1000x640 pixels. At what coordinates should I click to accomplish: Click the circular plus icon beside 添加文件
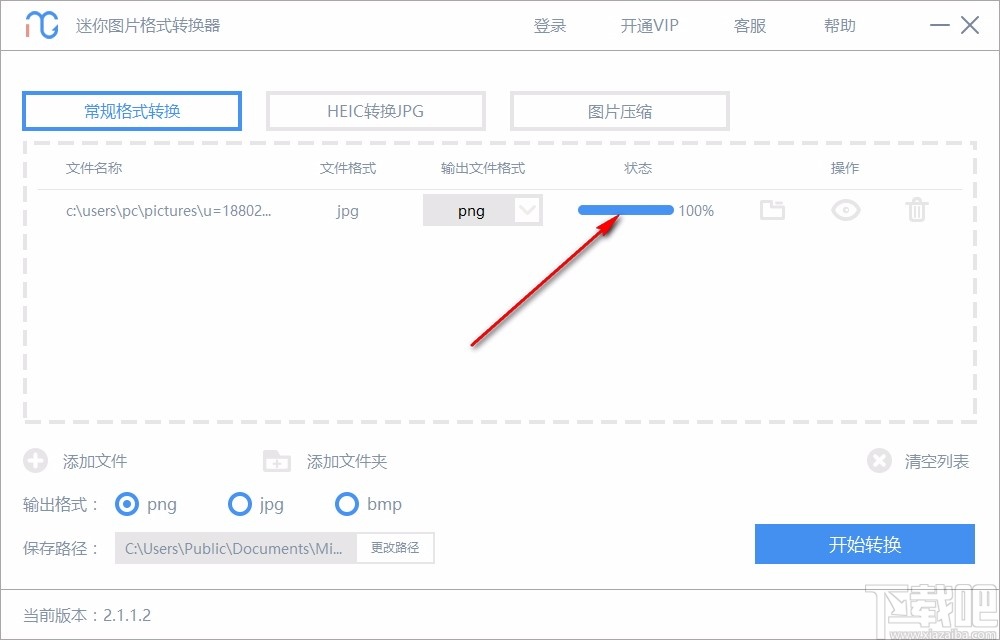tap(36, 461)
